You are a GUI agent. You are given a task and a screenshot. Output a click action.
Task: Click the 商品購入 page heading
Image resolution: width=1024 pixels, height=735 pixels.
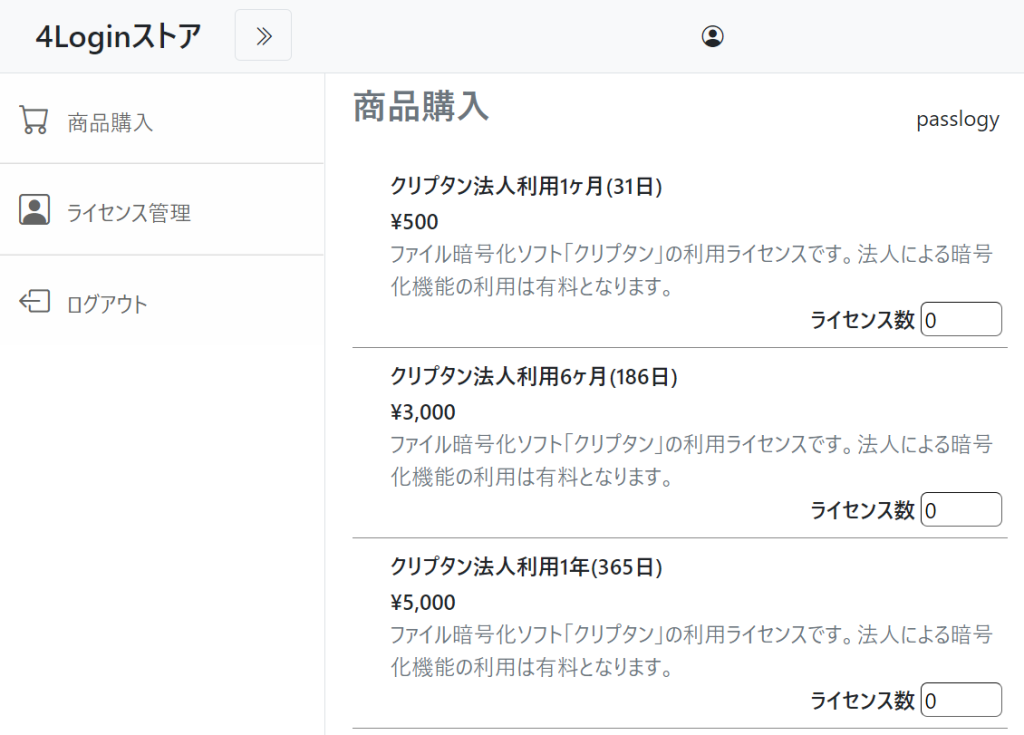click(x=421, y=106)
